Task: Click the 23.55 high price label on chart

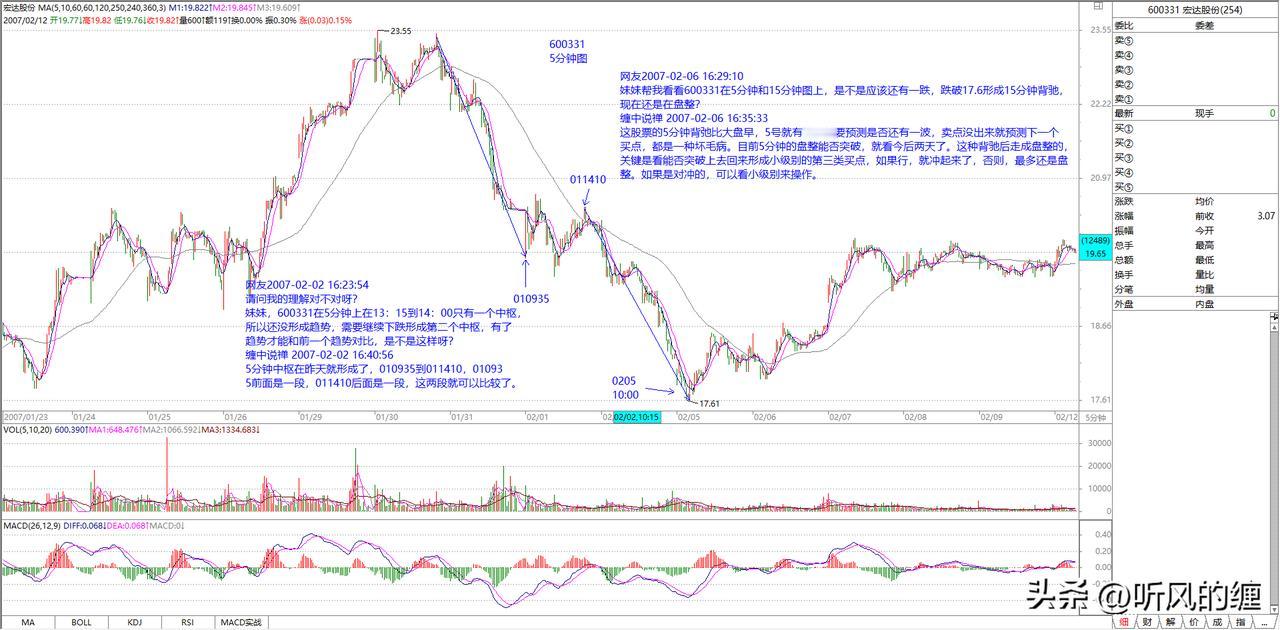Action: point(400,31)
